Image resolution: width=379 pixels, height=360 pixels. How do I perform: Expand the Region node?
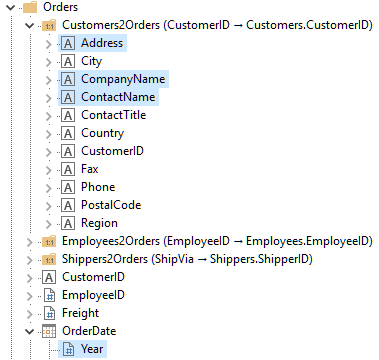pos(49,224)
